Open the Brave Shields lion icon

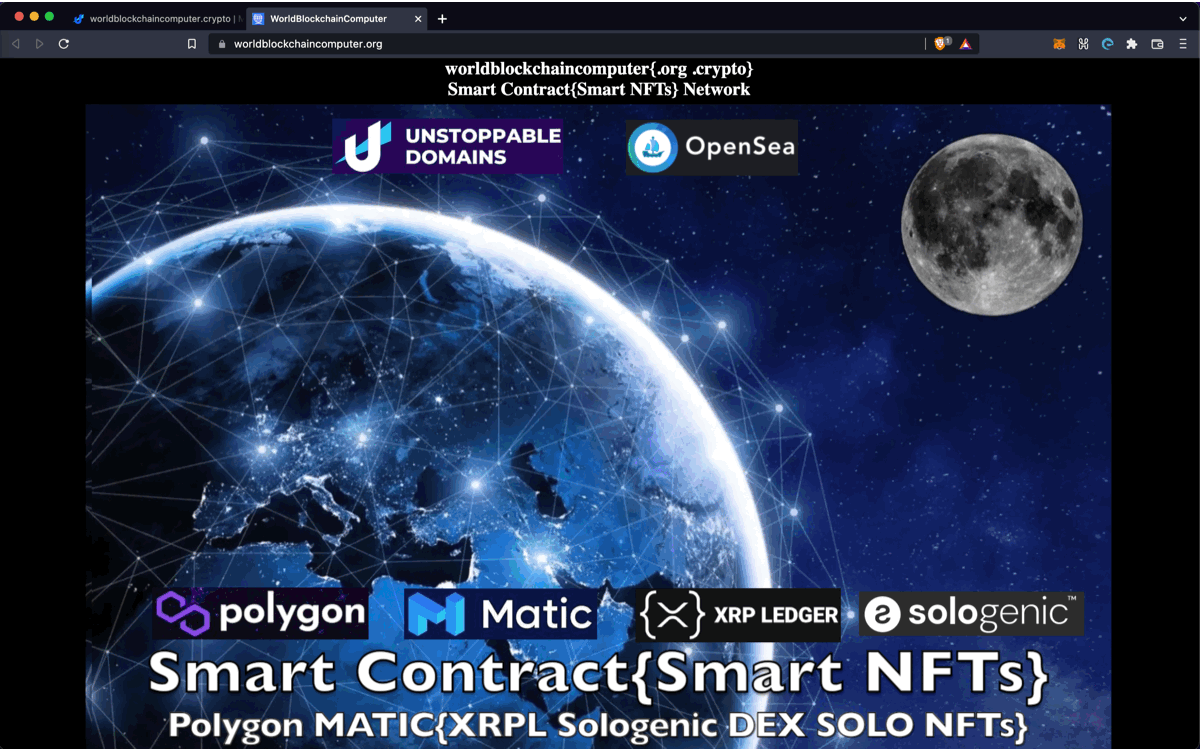click(941, 44)
